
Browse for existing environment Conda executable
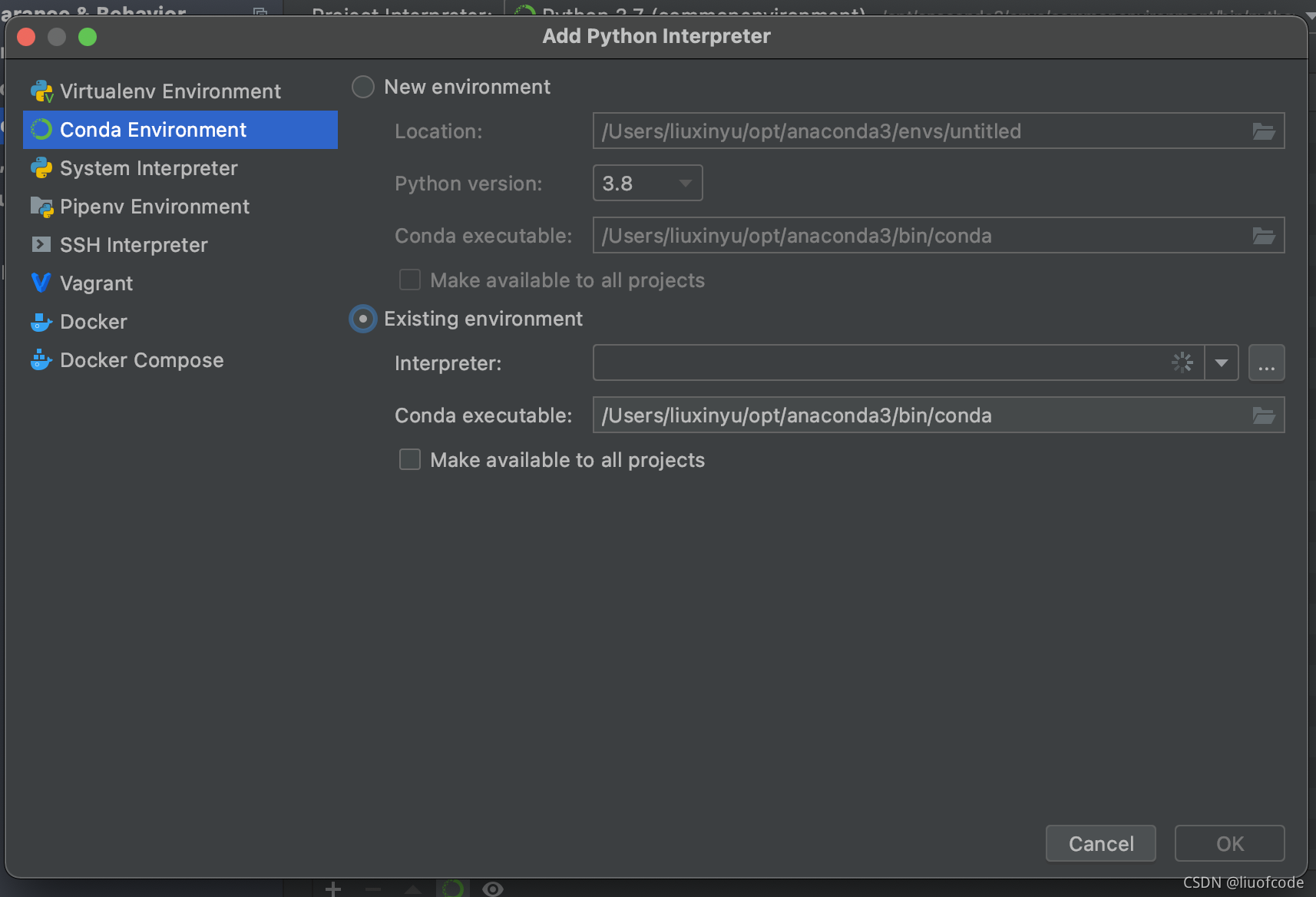1264,415
